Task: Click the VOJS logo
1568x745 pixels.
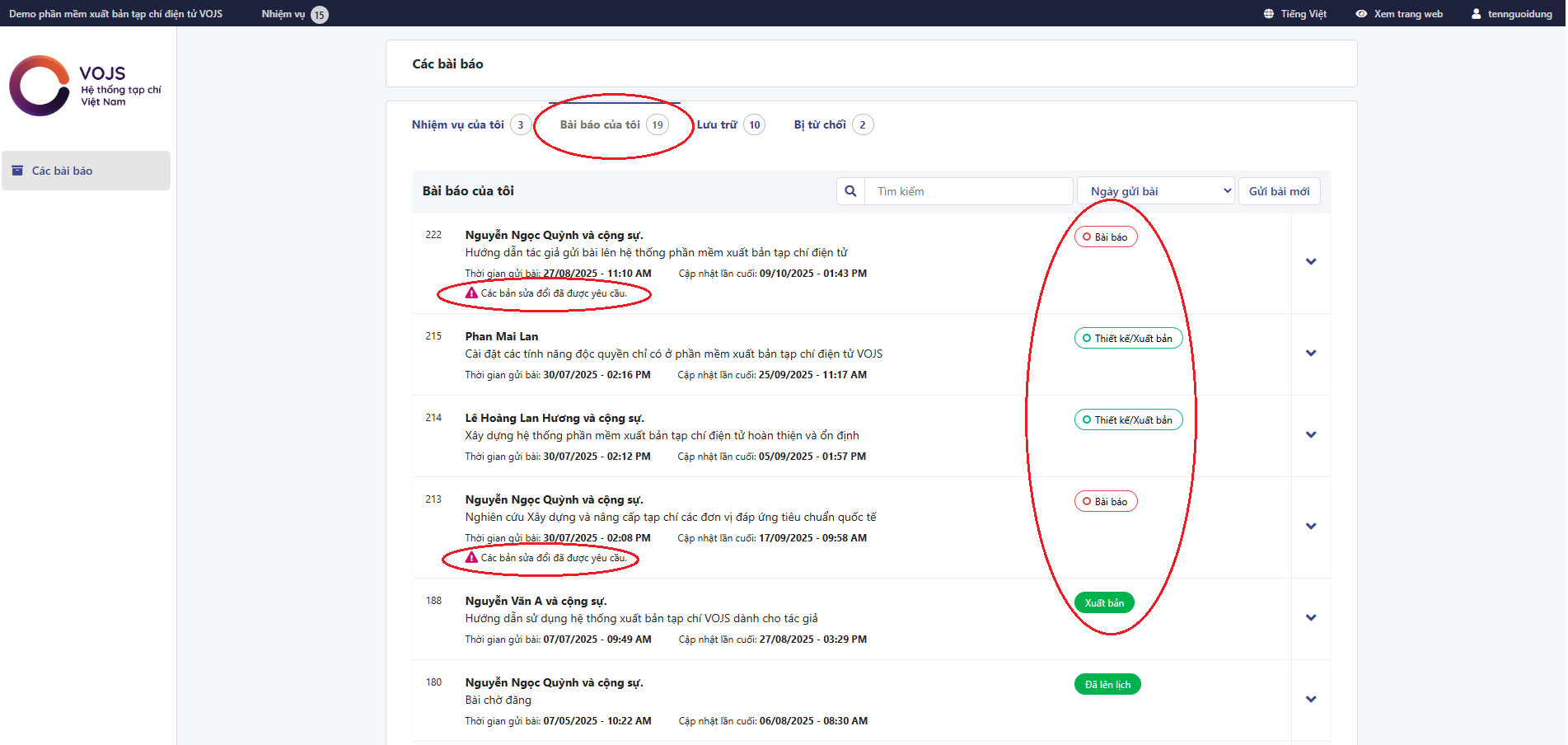Action: (x=85, y=86)
